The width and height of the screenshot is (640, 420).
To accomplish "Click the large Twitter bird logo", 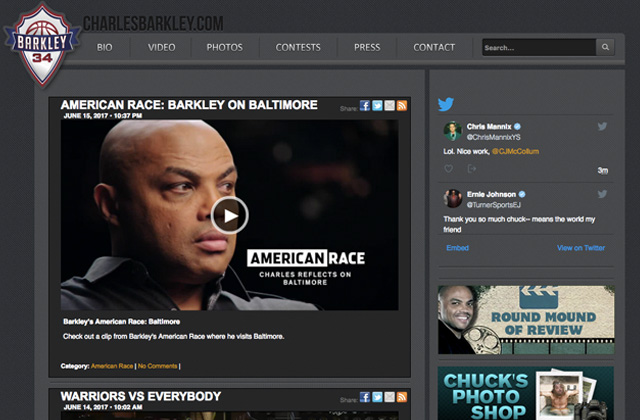I will [x=446, y=104].
